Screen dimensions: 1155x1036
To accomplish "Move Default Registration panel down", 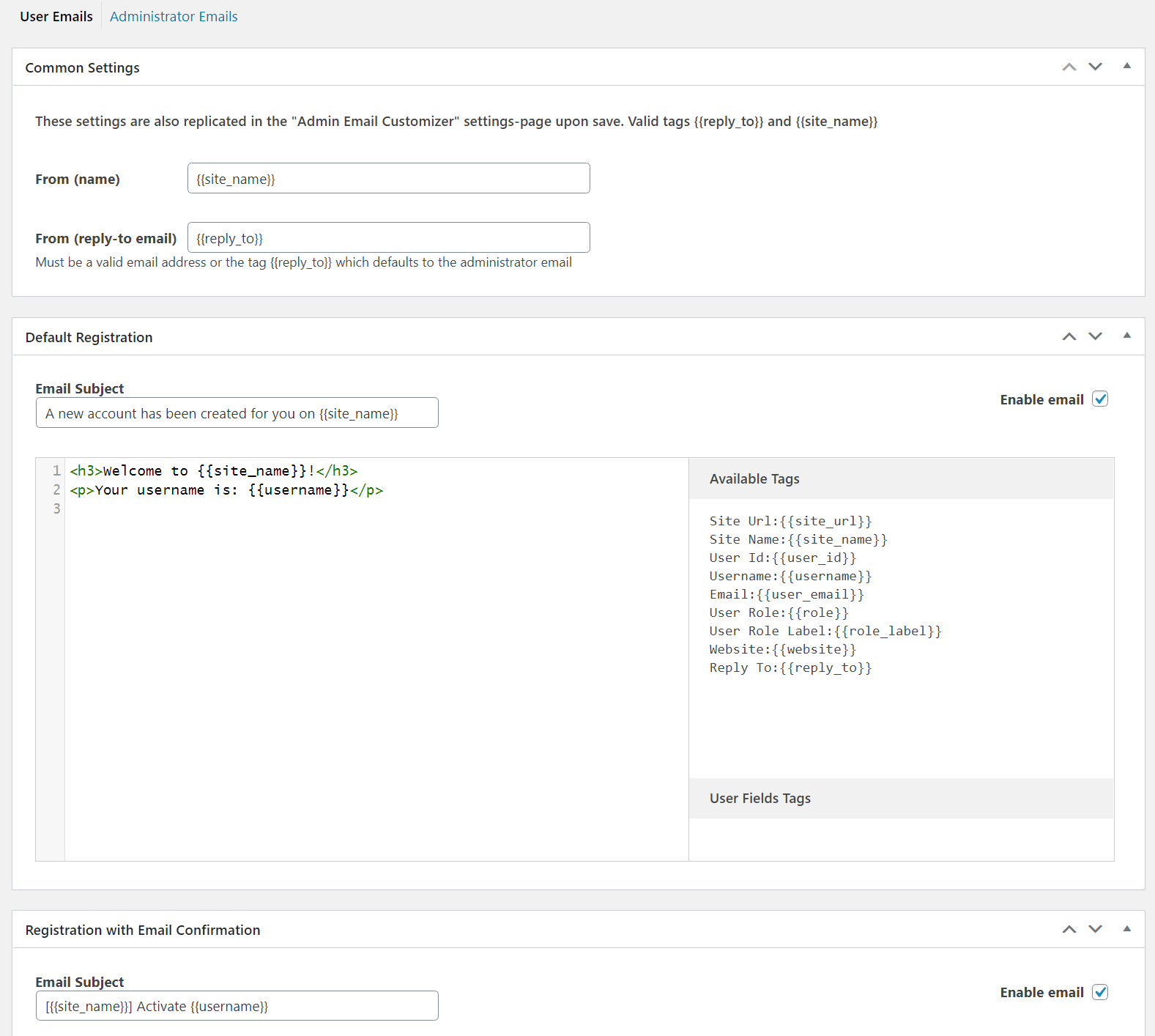I will 1095,336.
